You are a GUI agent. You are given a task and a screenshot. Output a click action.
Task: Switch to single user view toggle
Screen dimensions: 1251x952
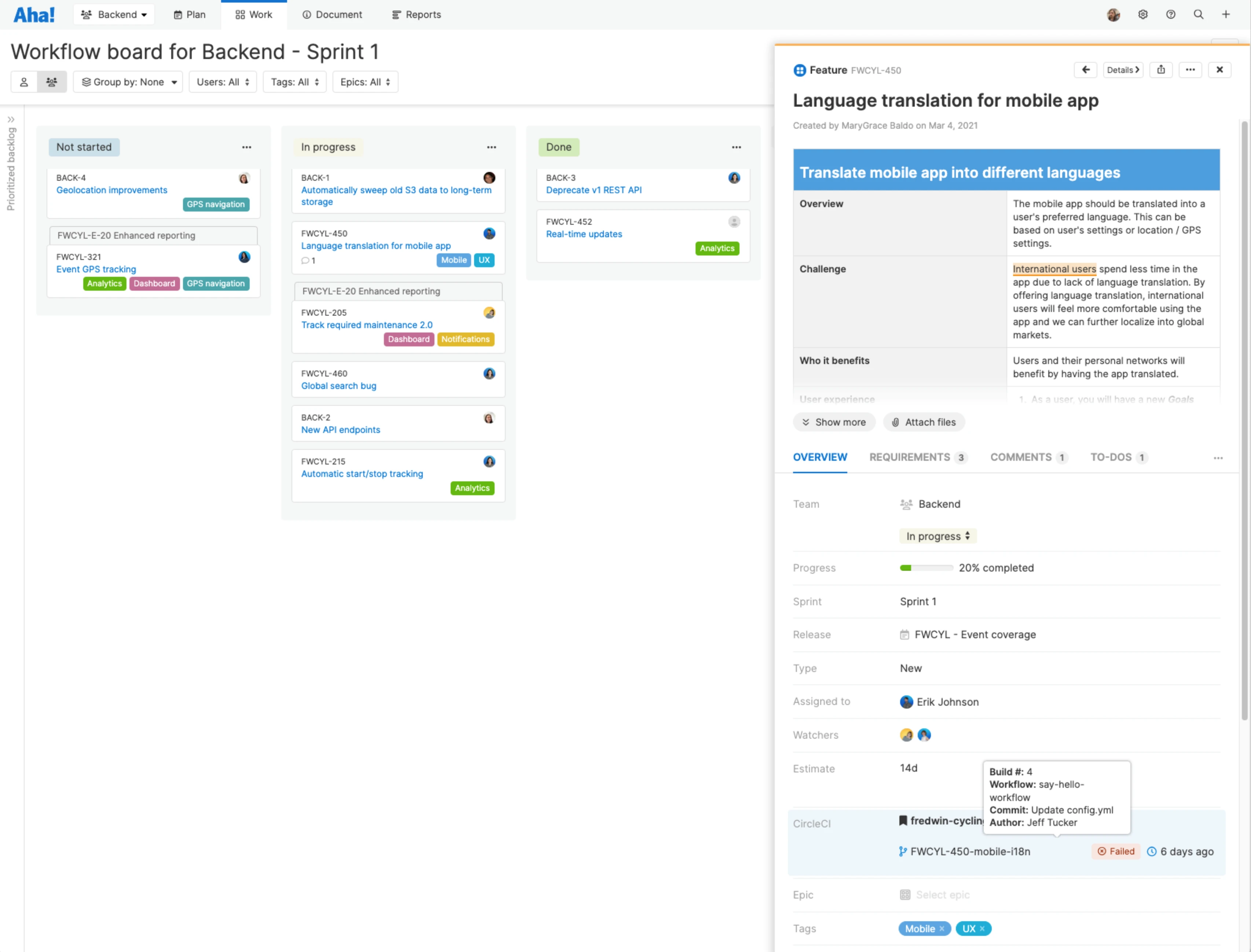[x=24, y=82]
